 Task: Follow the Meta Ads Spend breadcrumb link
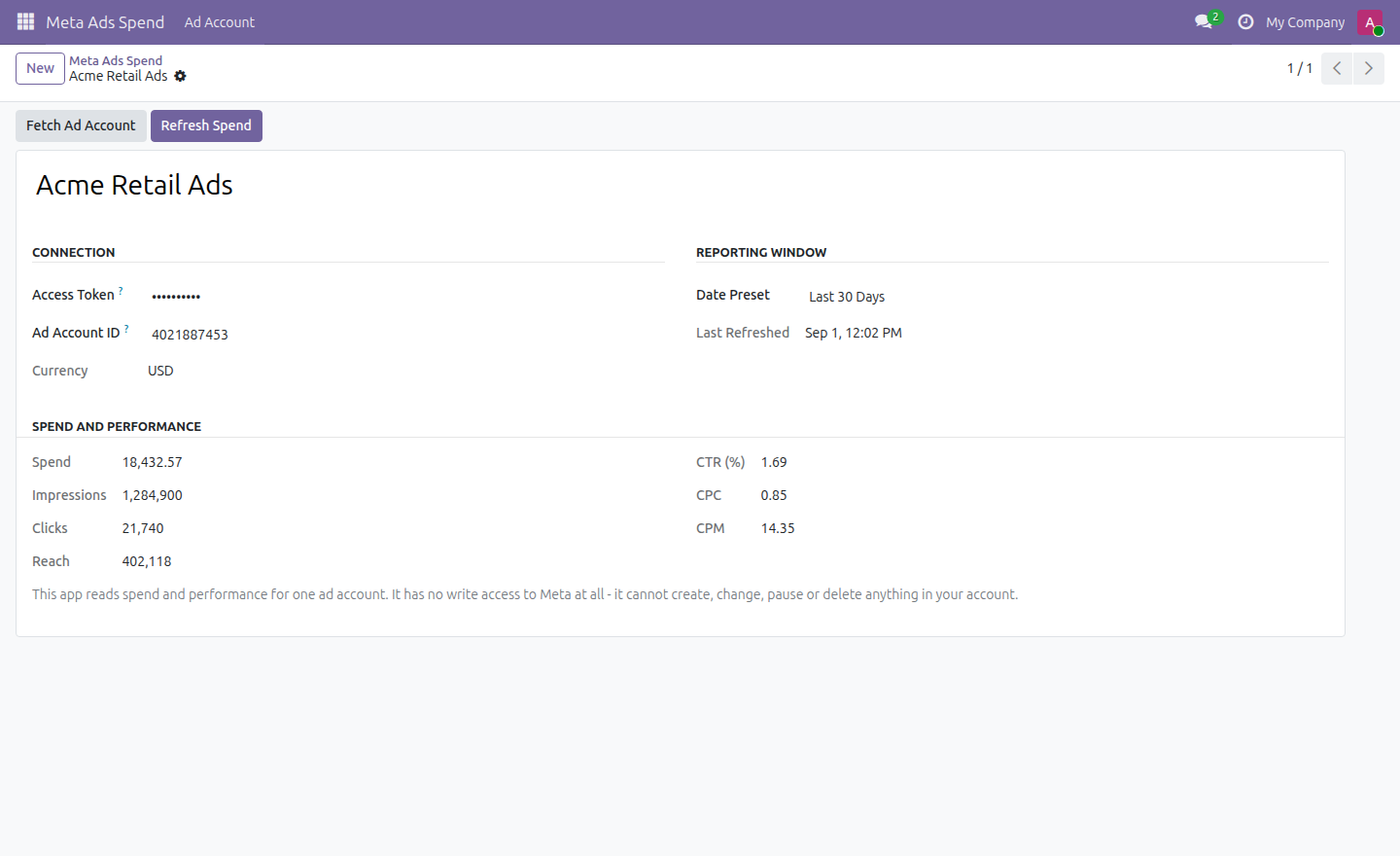116,60
